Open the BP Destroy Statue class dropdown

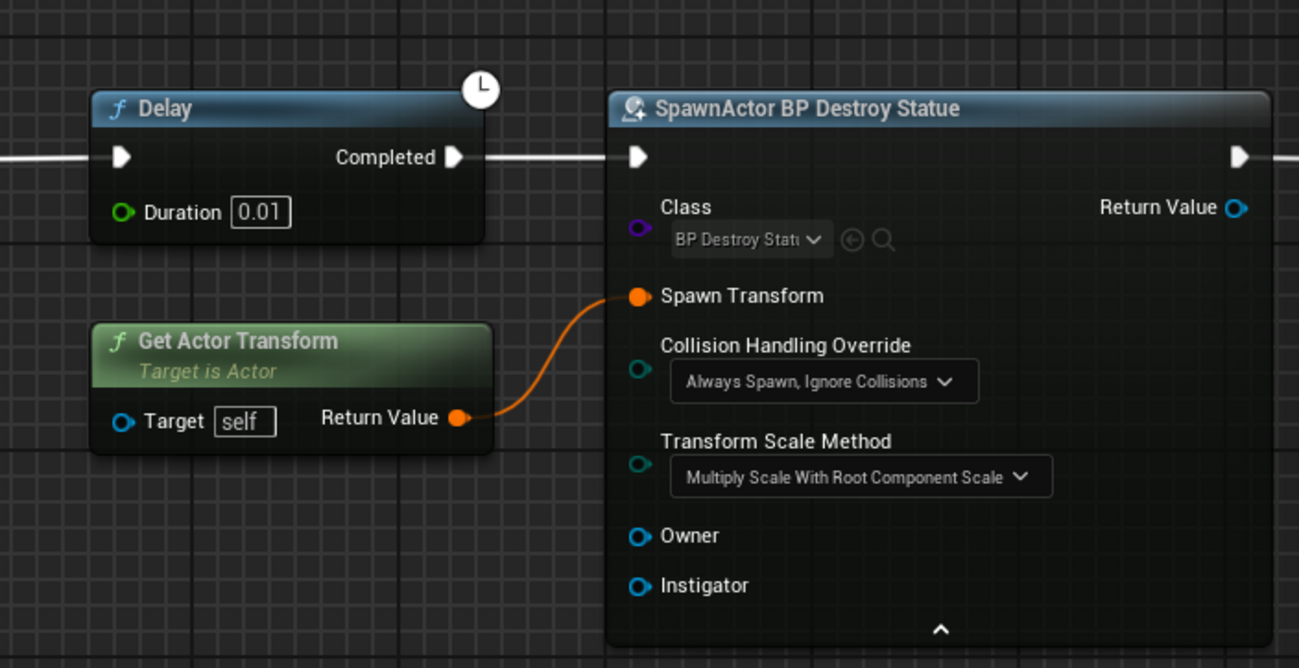(750, 240)
